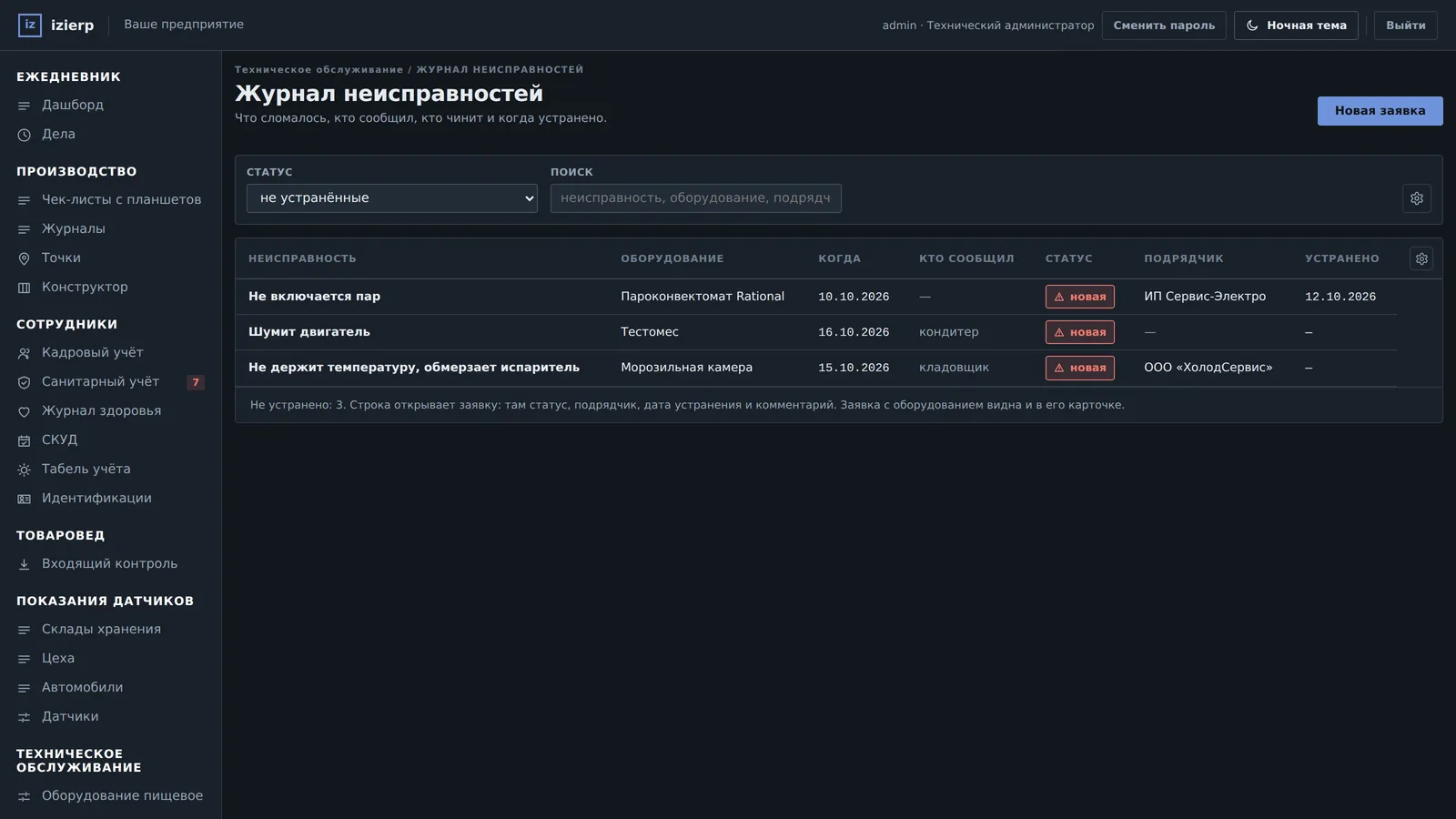Click новая badge for Морозильная камера

click(1080, 368)
